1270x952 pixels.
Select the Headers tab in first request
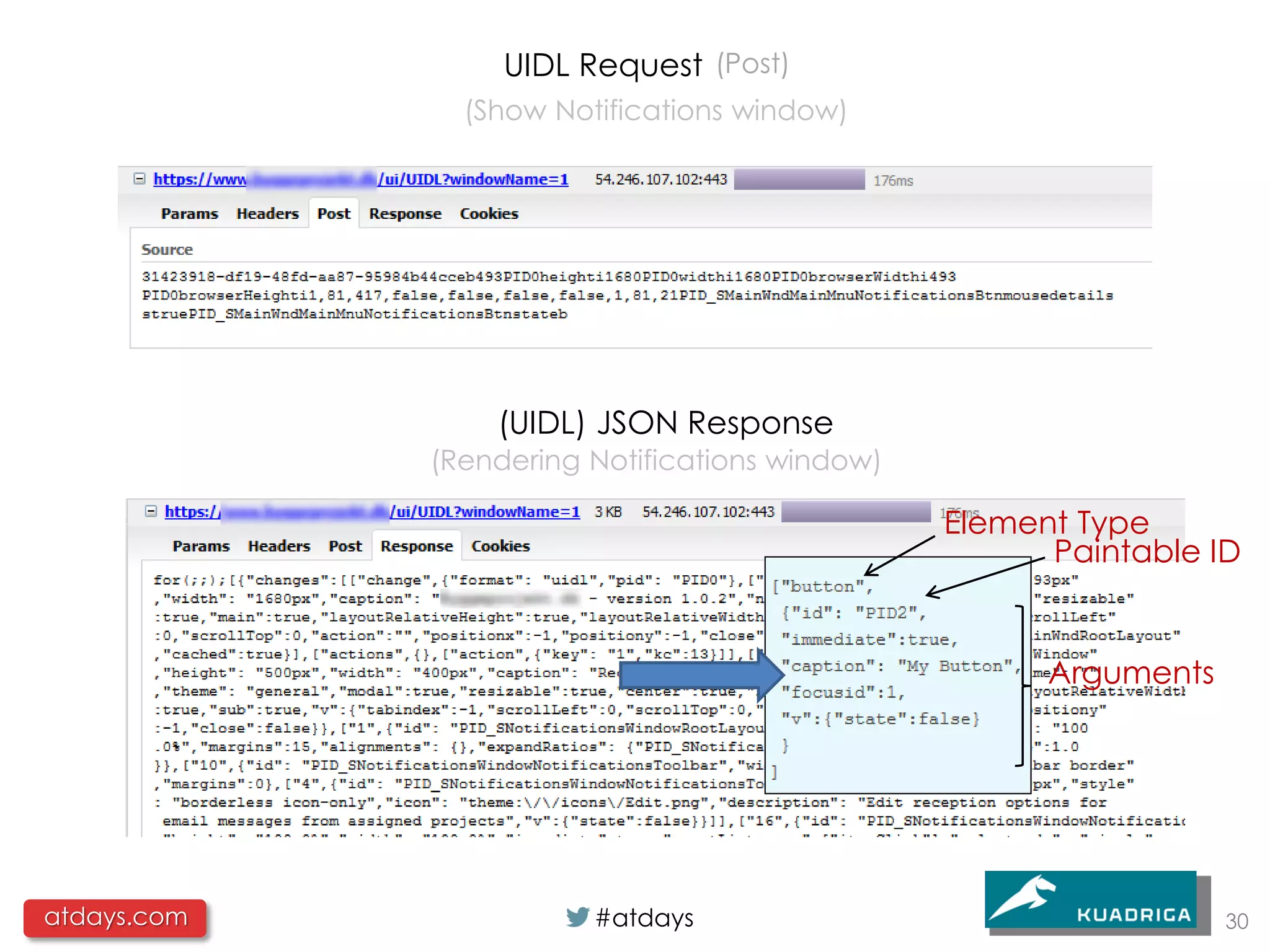[x=267, y=214]
